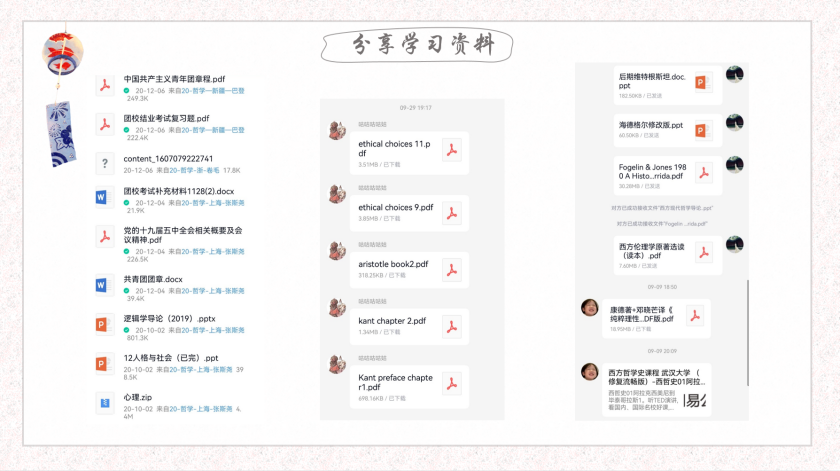Click the PDF icon in ethical choices 11.pdf message
The width and height of the screenshot is (840, 471).
point(452,151)
